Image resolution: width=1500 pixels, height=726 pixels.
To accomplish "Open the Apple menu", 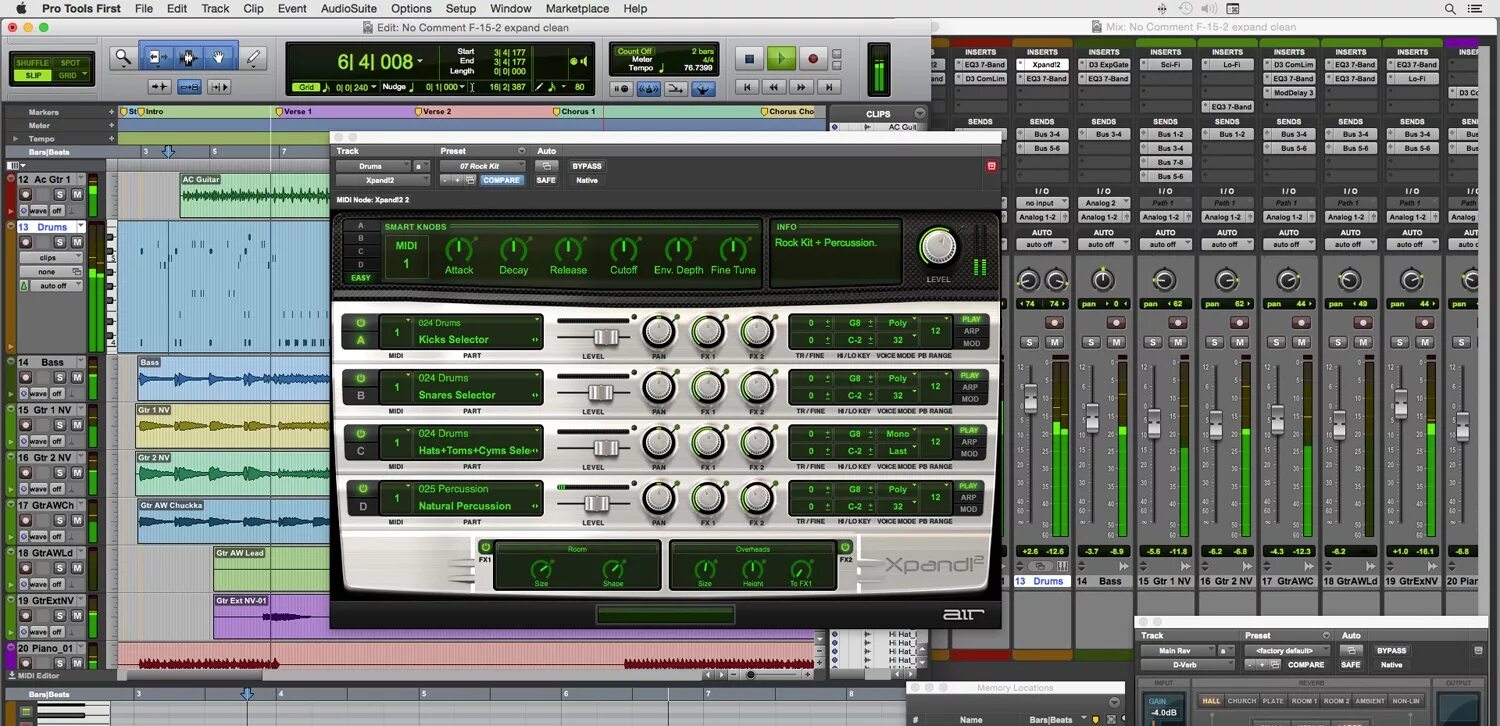I will pos(21,8).
